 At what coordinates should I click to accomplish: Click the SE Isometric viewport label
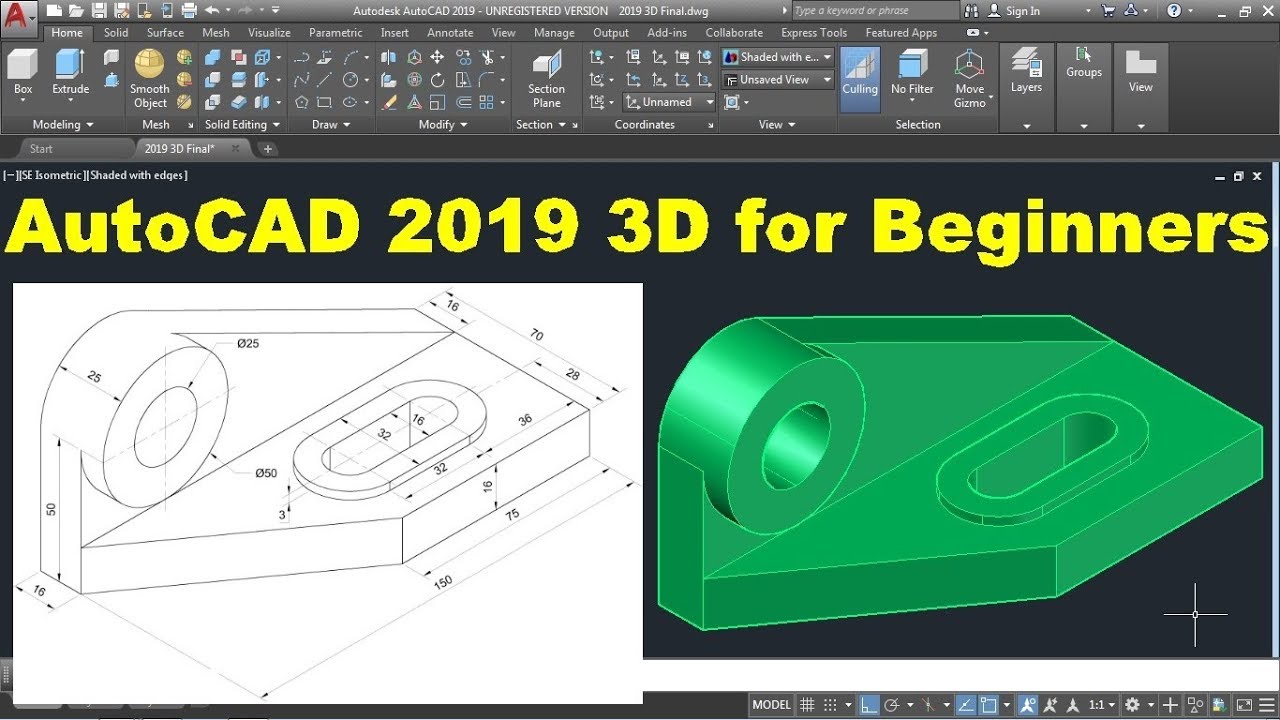point(54,175)
